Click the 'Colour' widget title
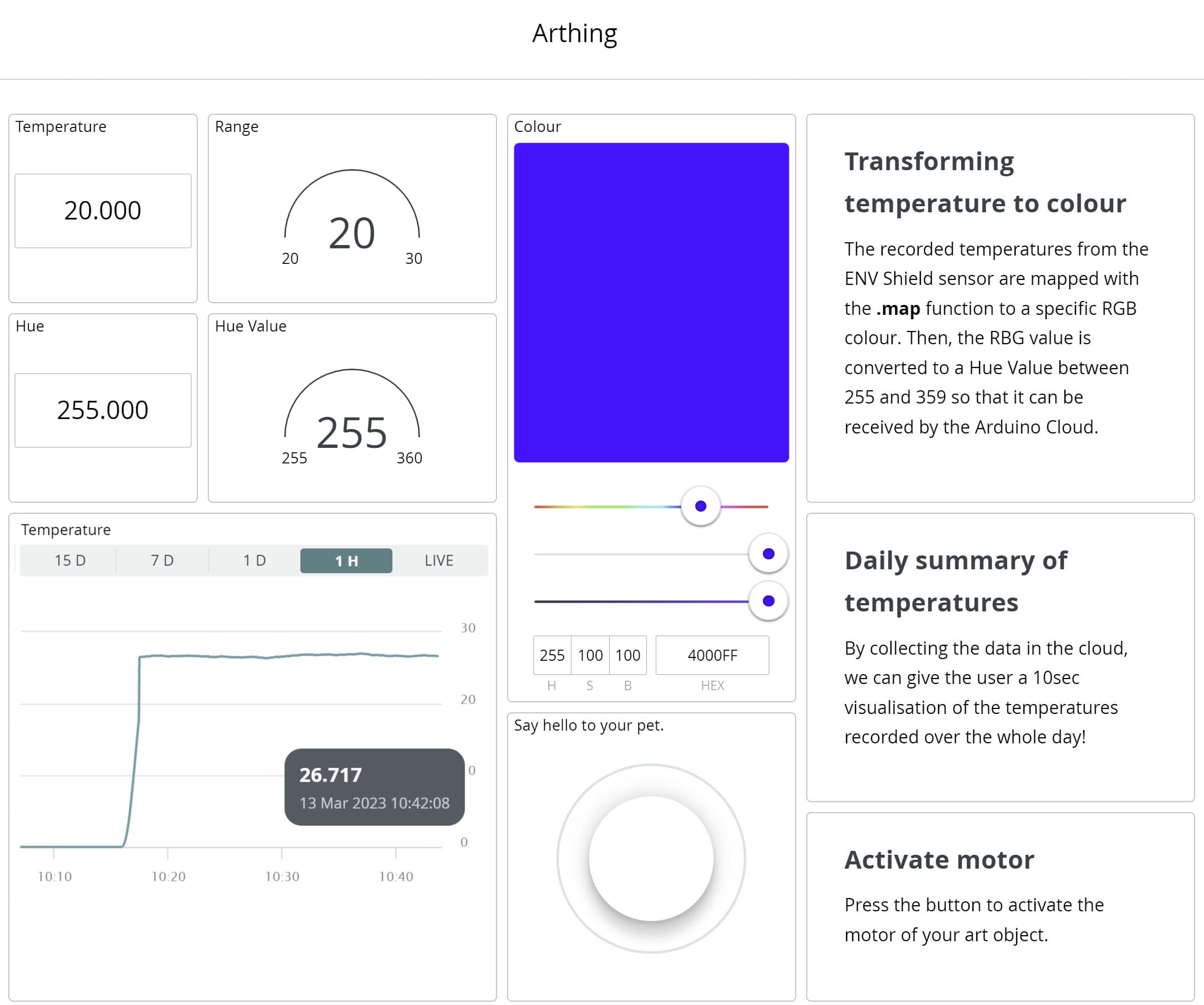This screenshot has width=1204, height=1005. [537, 127]
